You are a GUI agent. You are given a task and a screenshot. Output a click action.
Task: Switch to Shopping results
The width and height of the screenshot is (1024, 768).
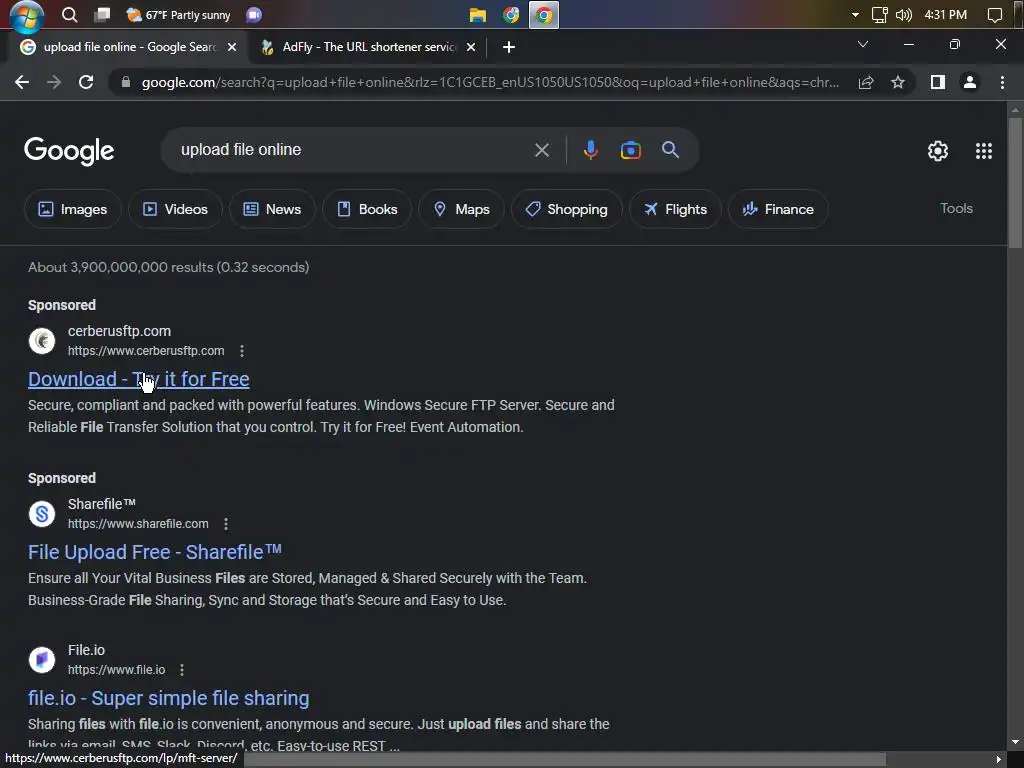pos(567,209)
